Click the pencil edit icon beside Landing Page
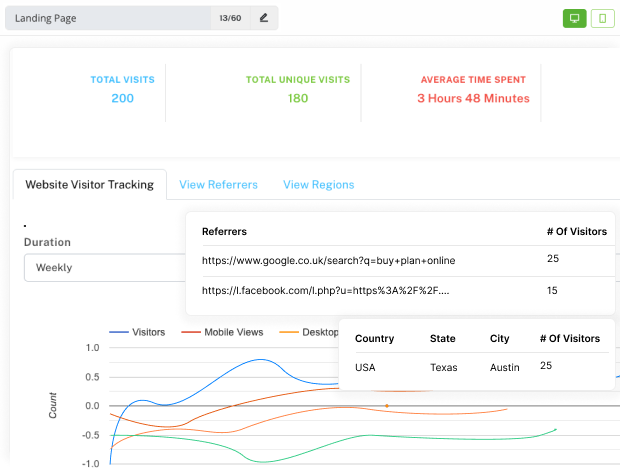 tap(264, 18)
